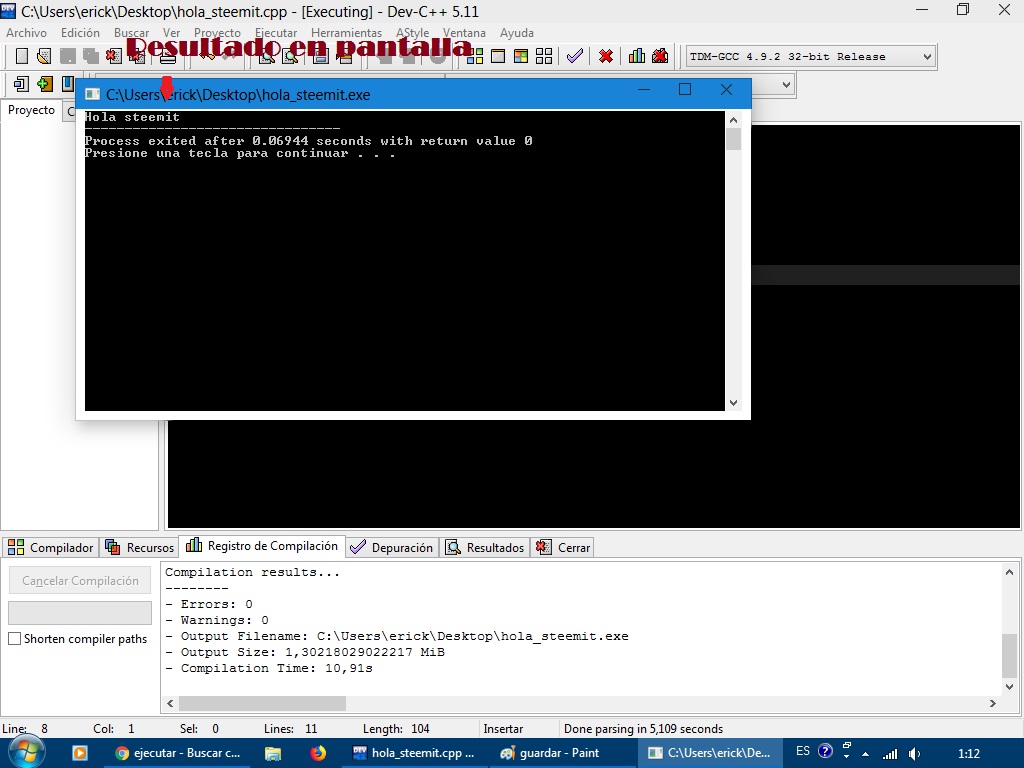
Task: Click console window scroll down arrow
Action: coord(733,403)
